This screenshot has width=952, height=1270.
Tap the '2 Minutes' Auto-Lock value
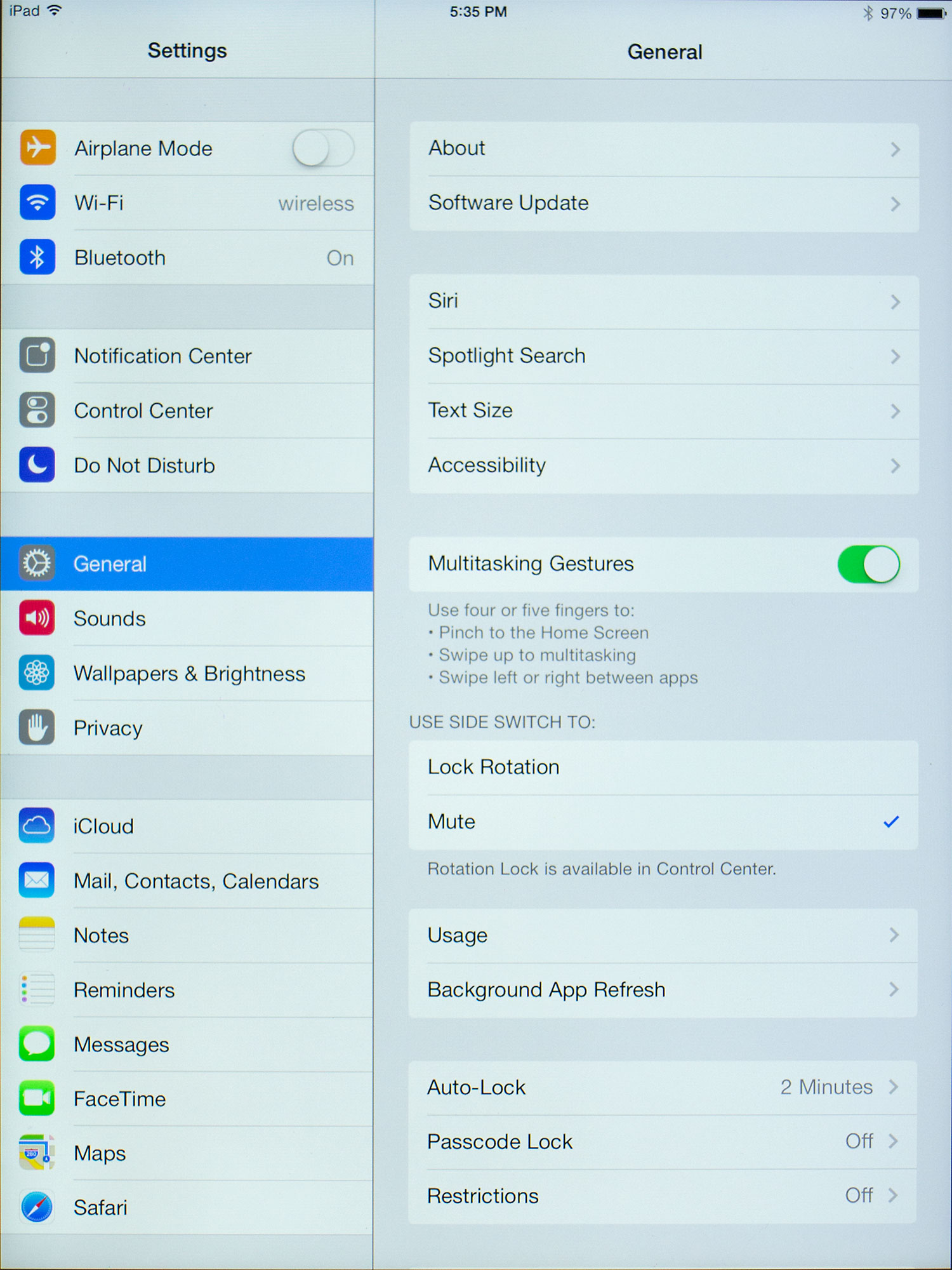(826, 1087)
